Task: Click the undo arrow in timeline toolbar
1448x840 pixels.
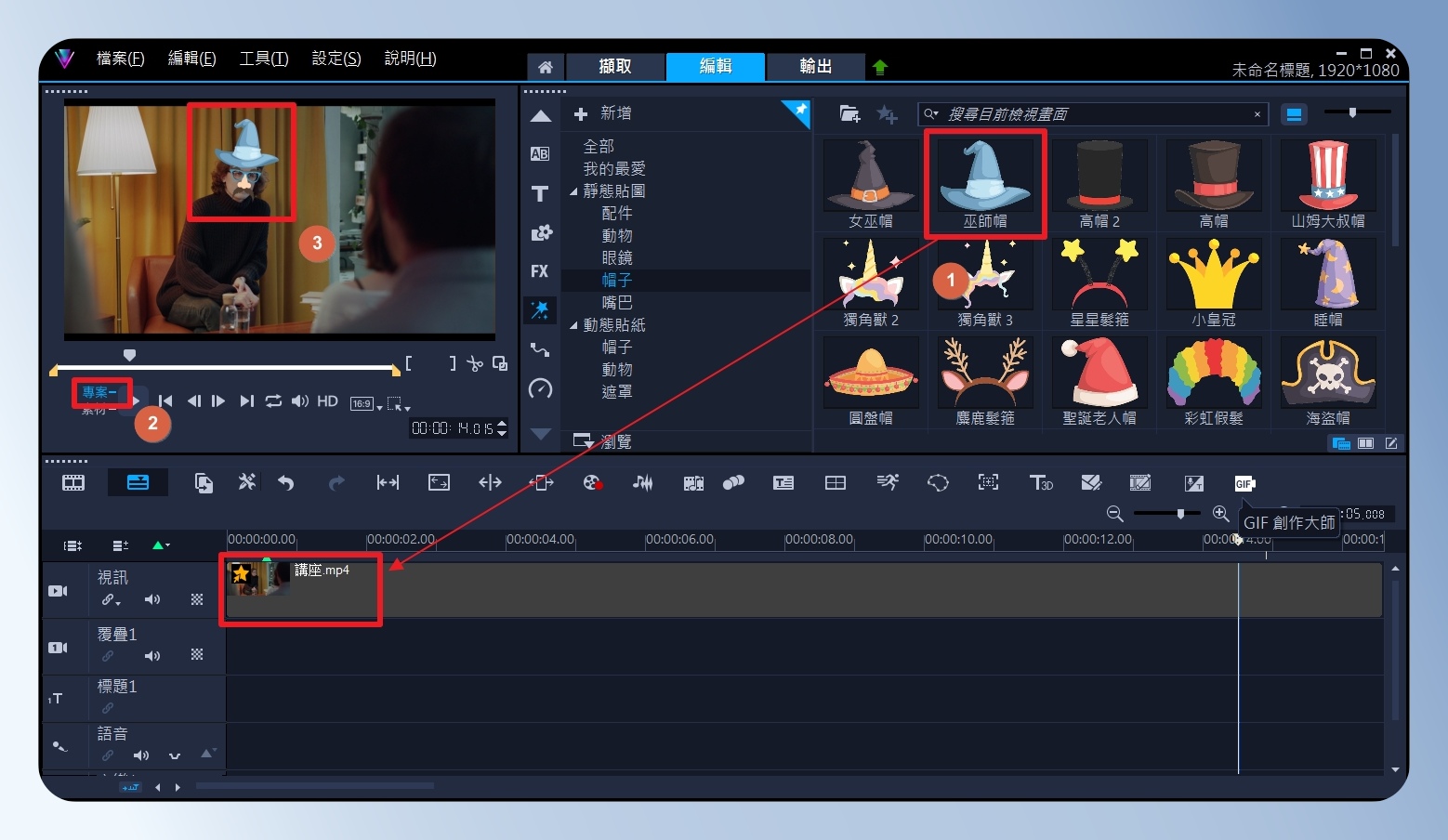Action: click(286, 482)
